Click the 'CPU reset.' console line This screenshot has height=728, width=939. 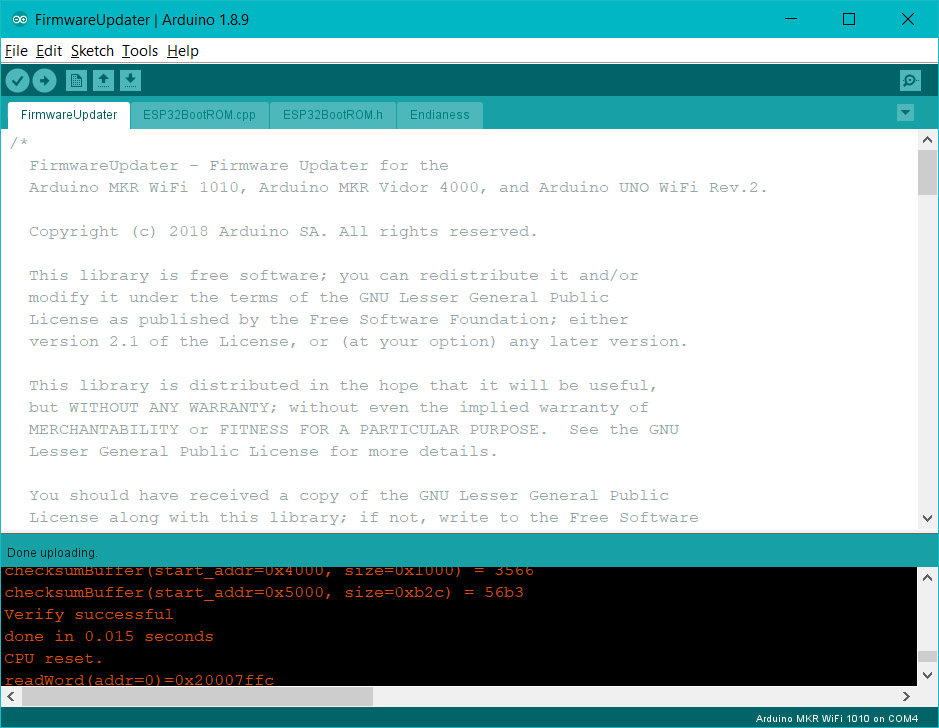[x=53, y=659]
